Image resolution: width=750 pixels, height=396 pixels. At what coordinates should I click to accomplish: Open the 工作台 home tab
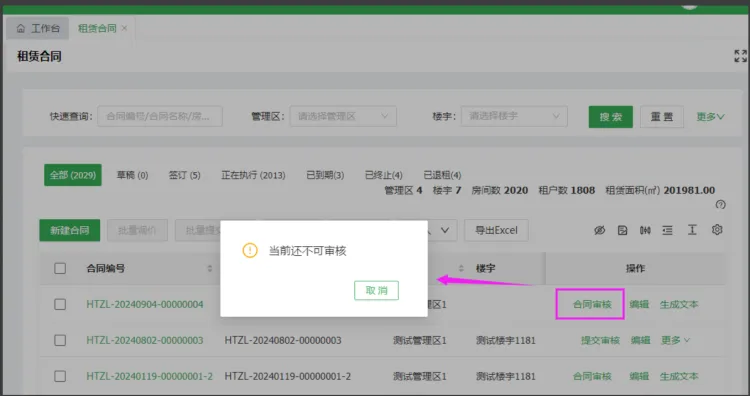pos(38,29)
